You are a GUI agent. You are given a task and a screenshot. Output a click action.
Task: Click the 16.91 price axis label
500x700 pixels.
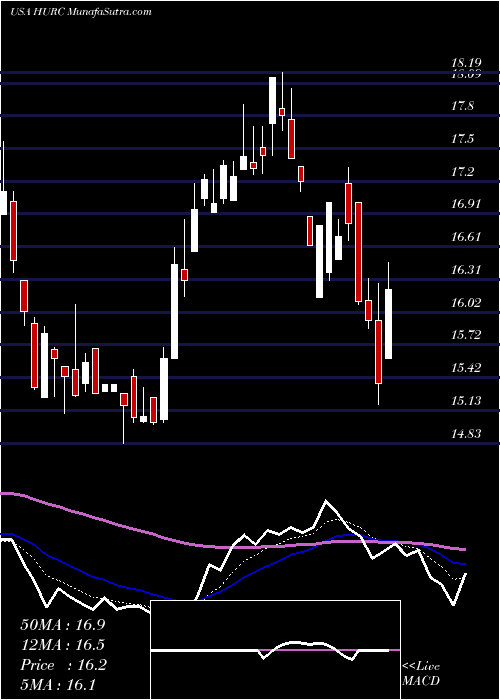coord(466,204)
